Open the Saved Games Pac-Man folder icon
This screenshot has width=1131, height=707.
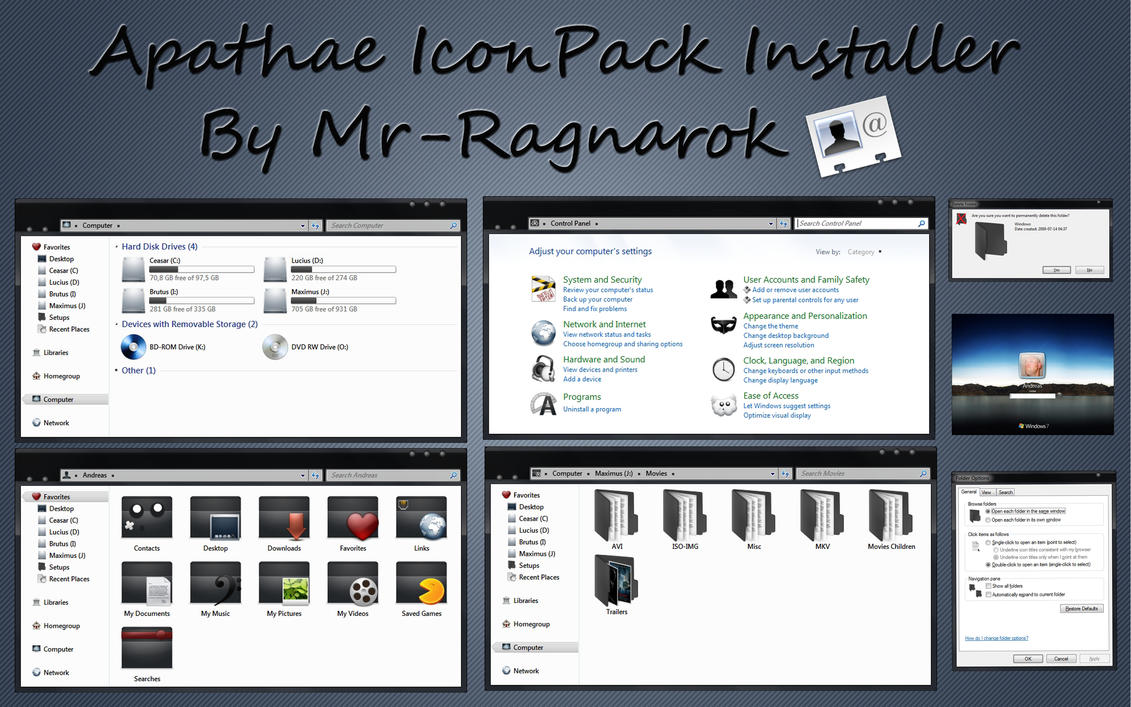[x=421, y=584]
